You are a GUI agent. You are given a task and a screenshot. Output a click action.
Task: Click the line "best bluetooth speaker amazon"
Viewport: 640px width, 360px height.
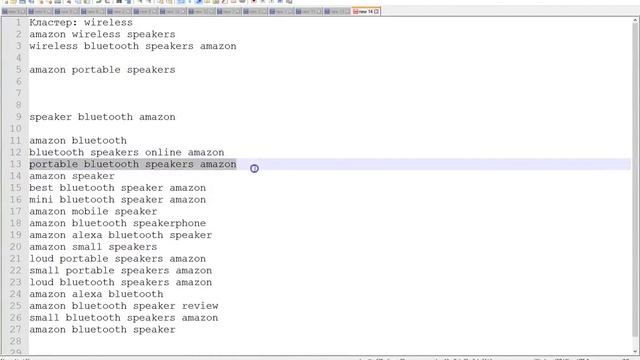point(118,188)
